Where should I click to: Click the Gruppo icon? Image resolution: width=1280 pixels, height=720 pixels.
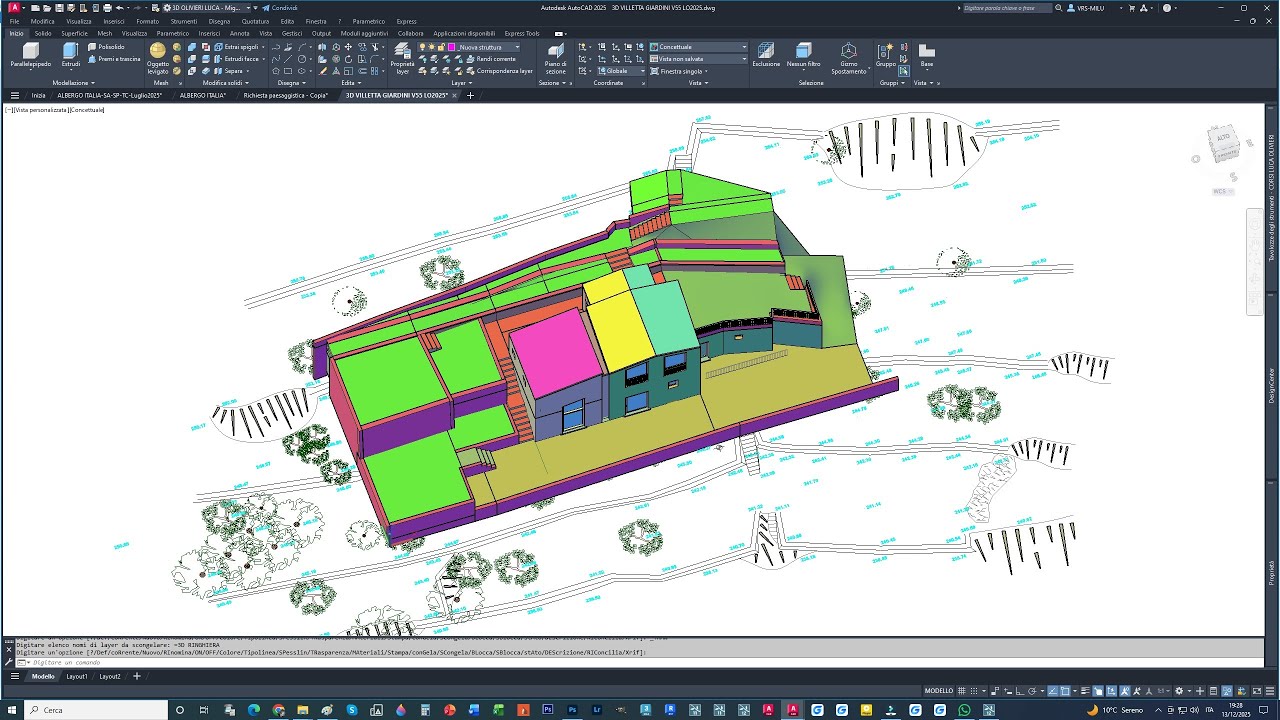(x=886, y=55)
